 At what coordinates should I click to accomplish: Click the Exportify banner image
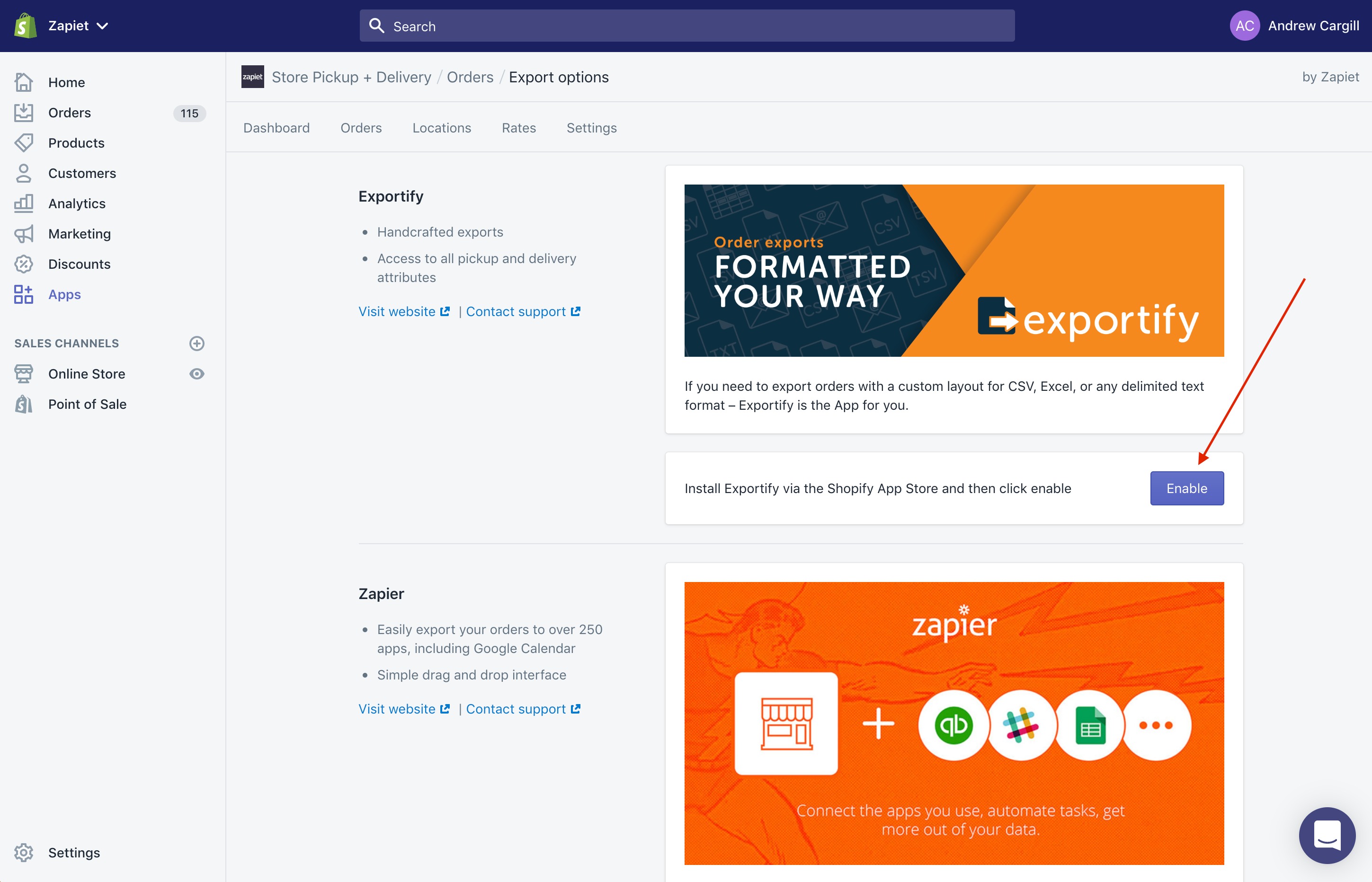954,270
